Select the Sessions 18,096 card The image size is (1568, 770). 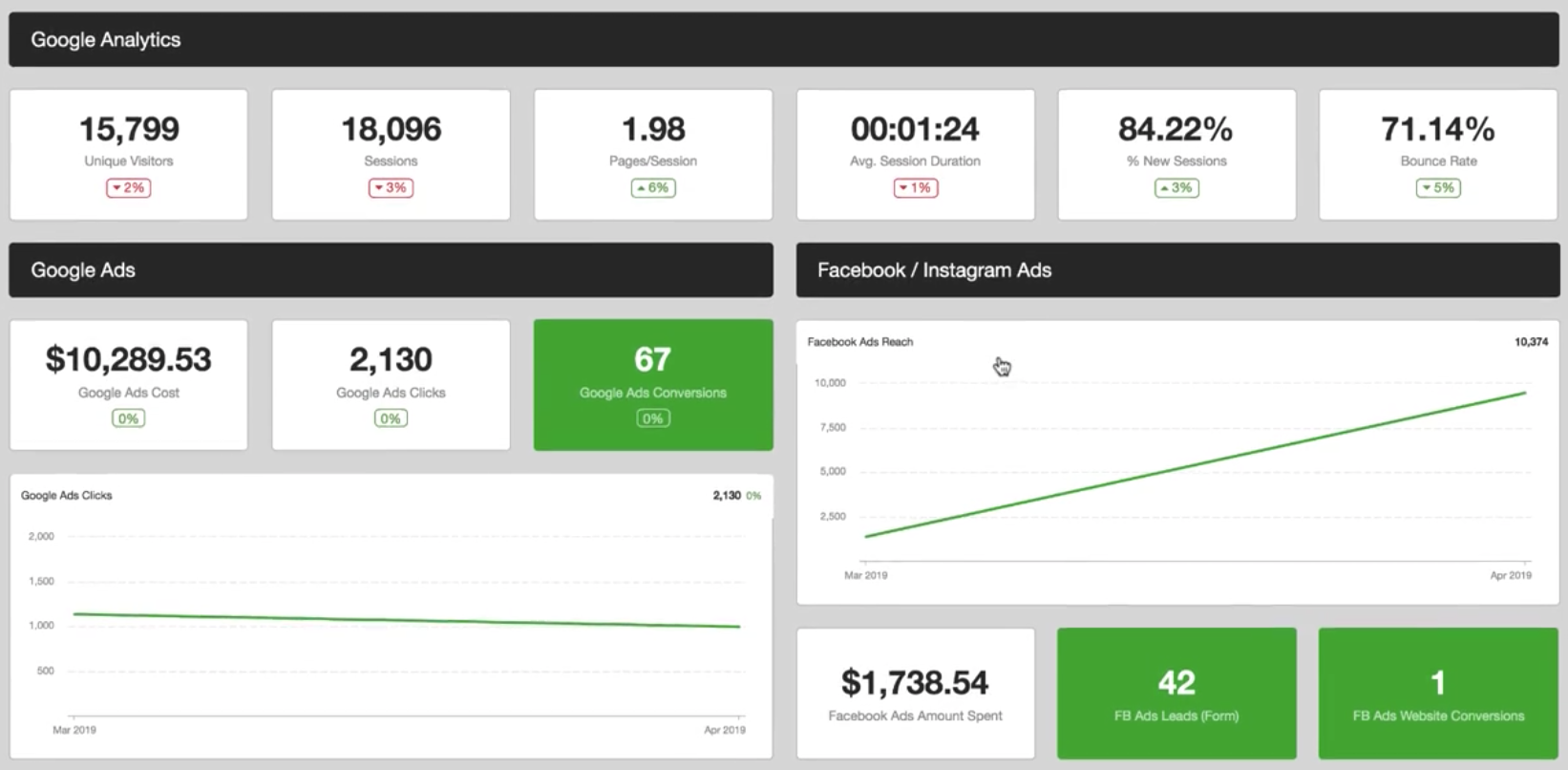tap(391, 155)
